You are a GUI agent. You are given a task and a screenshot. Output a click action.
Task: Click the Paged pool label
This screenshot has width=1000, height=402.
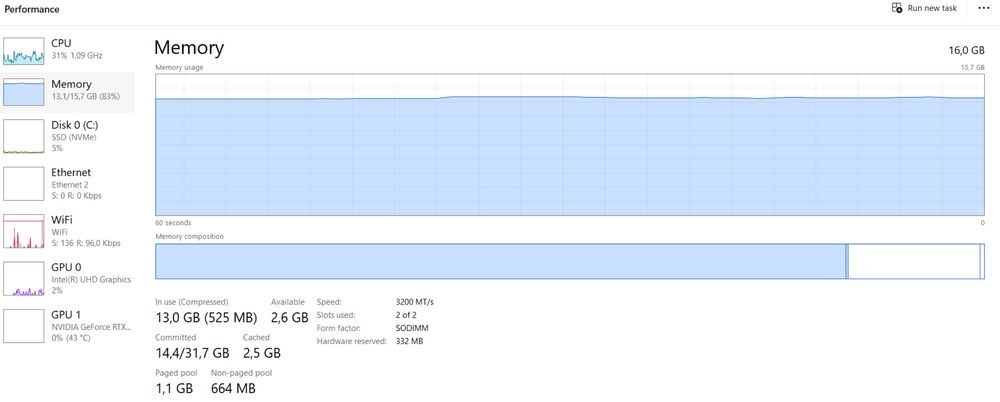click(x=176, y=373)
